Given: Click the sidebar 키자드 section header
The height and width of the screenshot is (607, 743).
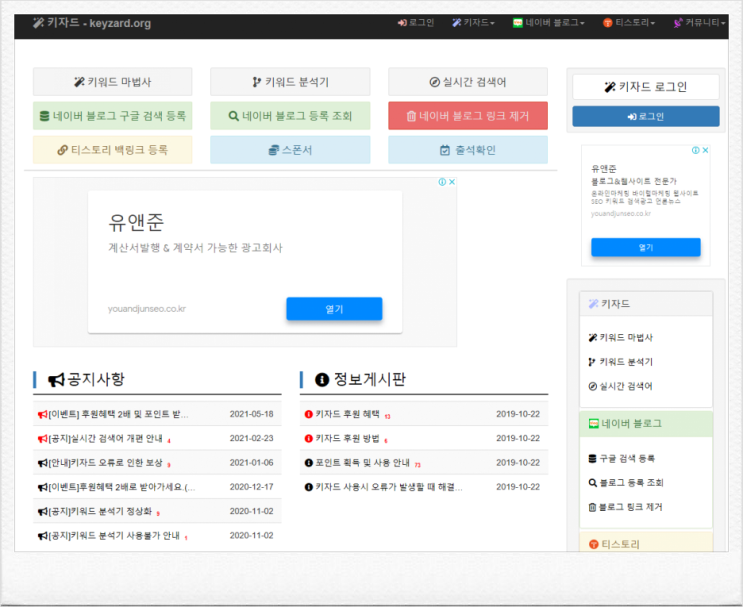Looking at the screenshot, I should [x=646, y=304].
